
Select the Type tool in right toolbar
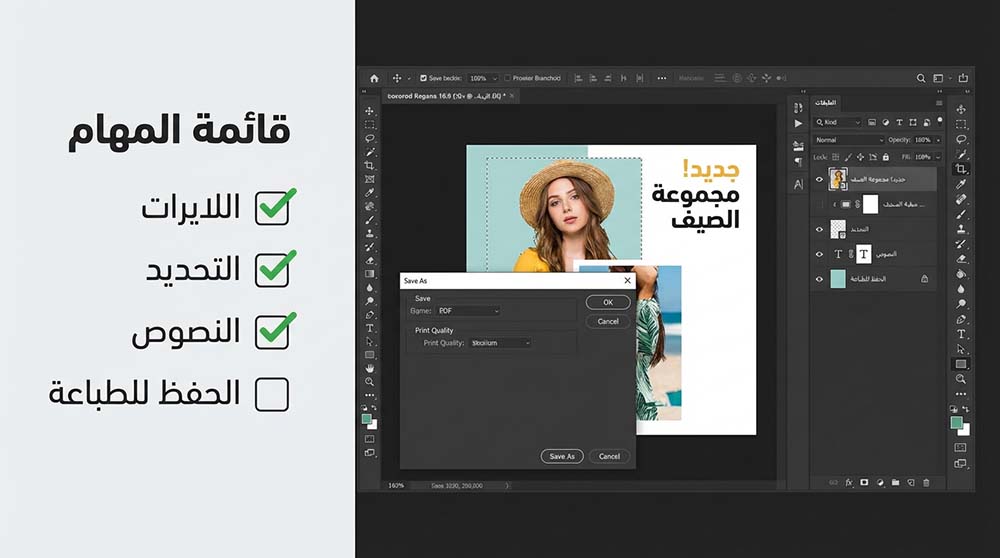coord(961,334)
